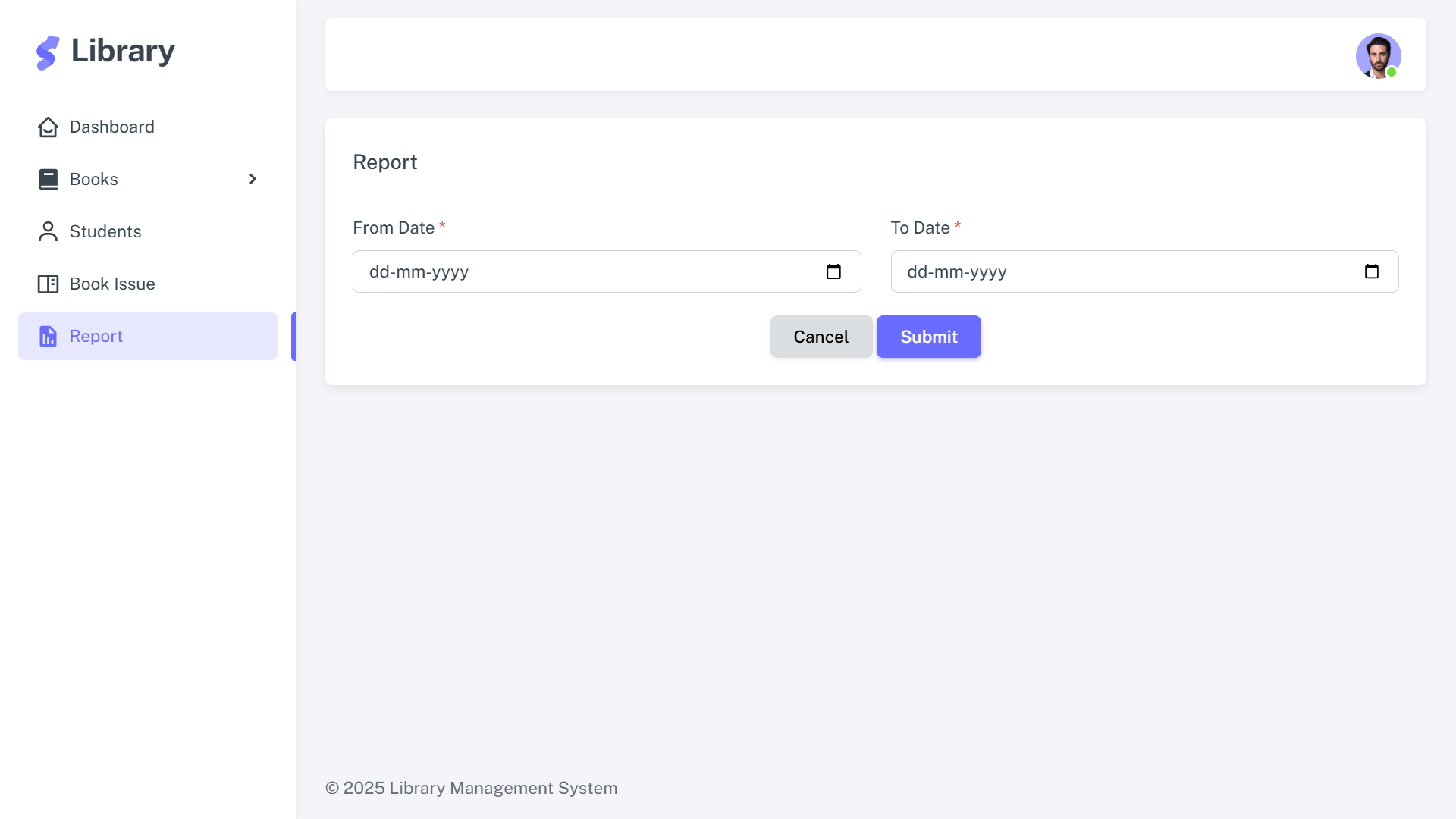Screen dimensions: 1456x819
Task: Expand the Books submenu chevron
Action: [253, 179]
